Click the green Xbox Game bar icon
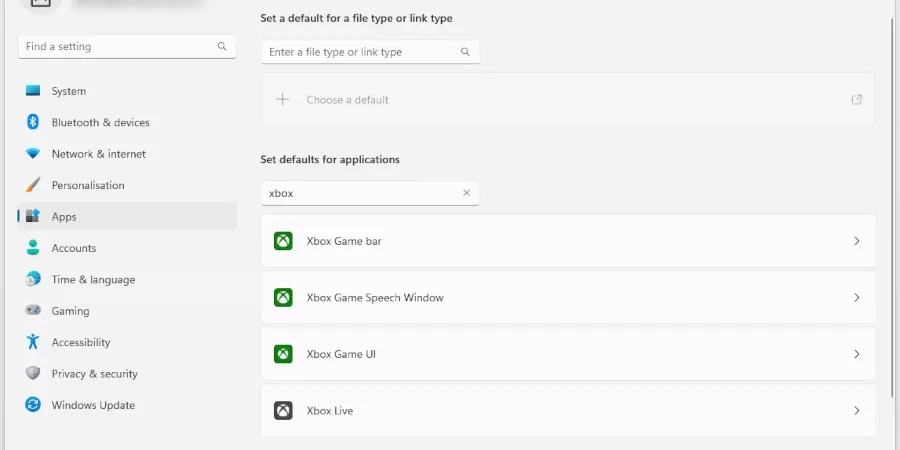This screenshot has height=450, width=900. [283, 241]
